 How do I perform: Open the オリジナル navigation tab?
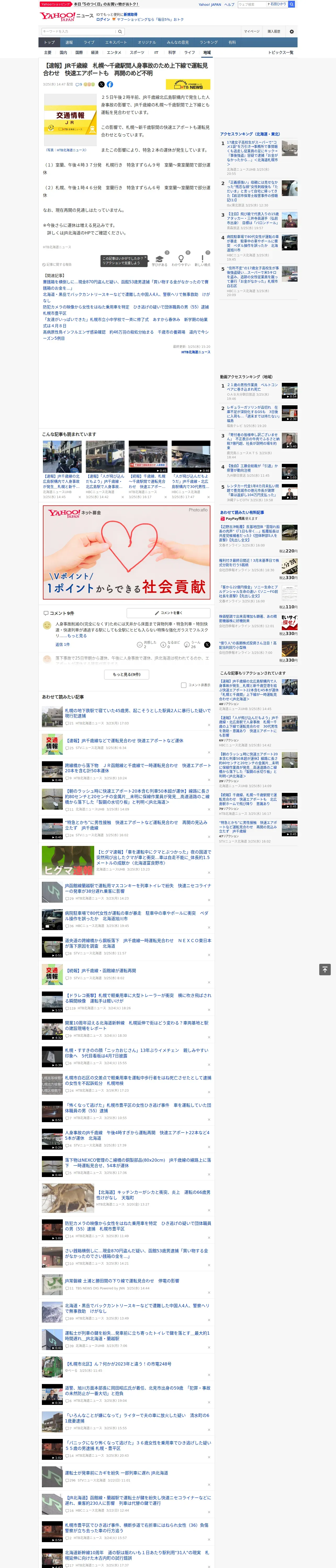[147, 43]
